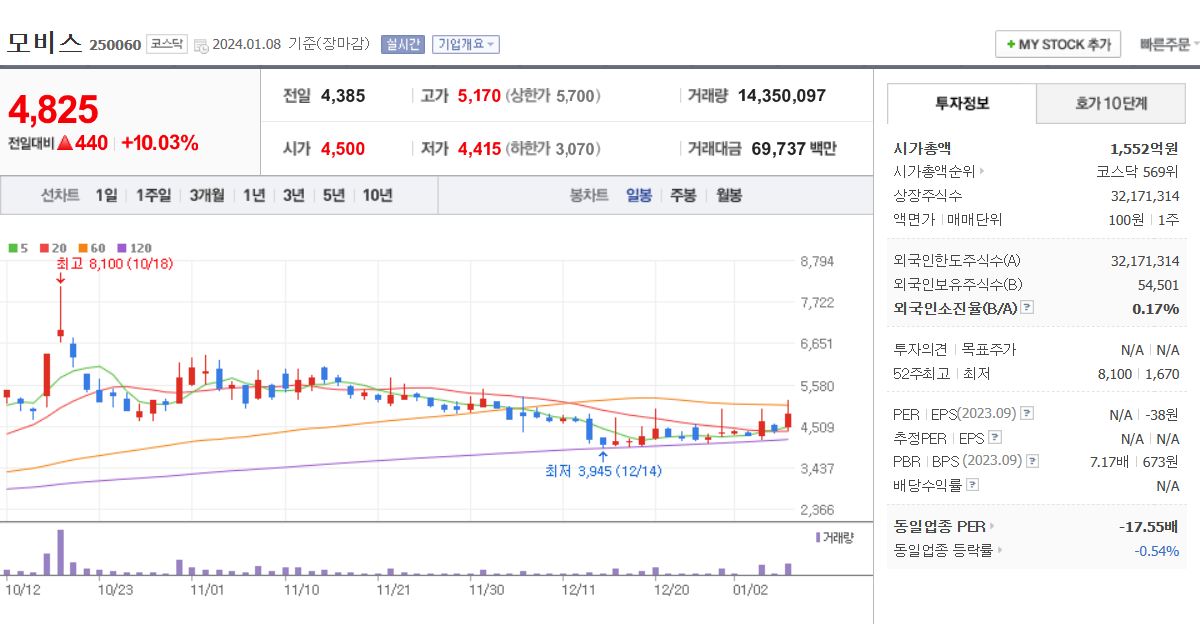Screen dimensions: 1201x624
Task: Select 1일 line chart period
Action: point(106,195)
